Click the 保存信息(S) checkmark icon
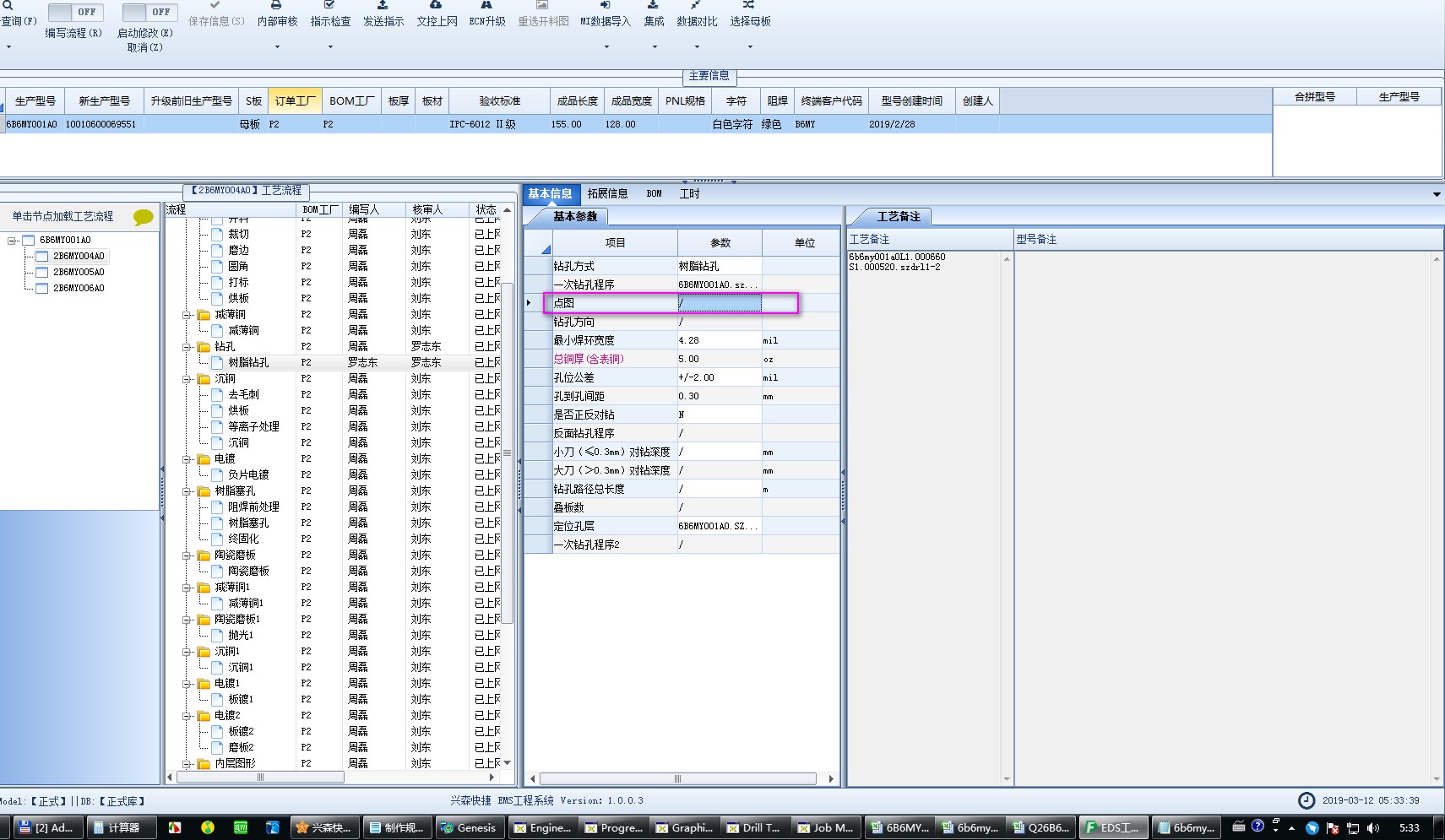Image resolution: width=1445 pixels, height=840 pixels. [x=215, y=5]
